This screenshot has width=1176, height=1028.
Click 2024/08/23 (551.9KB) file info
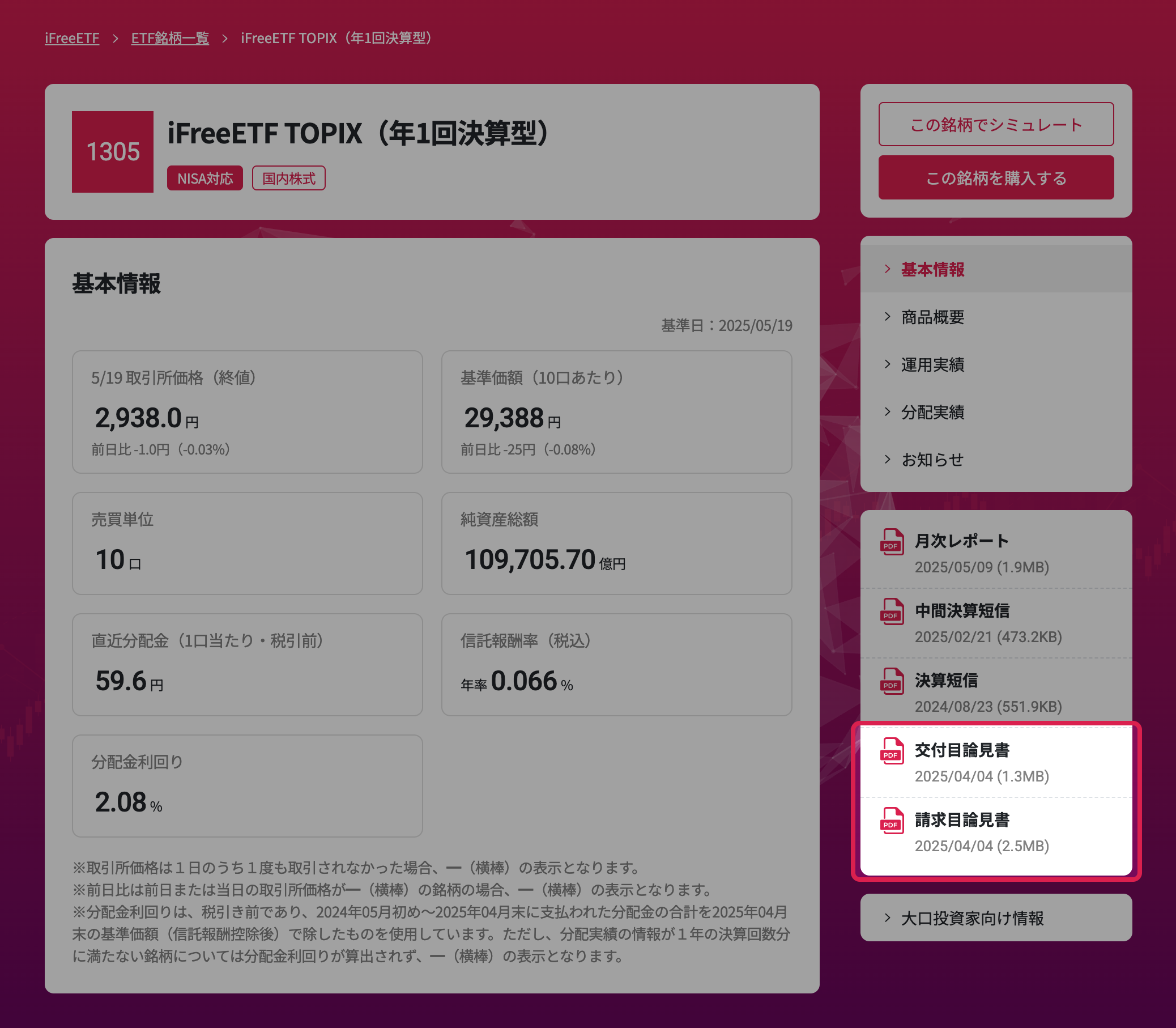tap(988, 706)
